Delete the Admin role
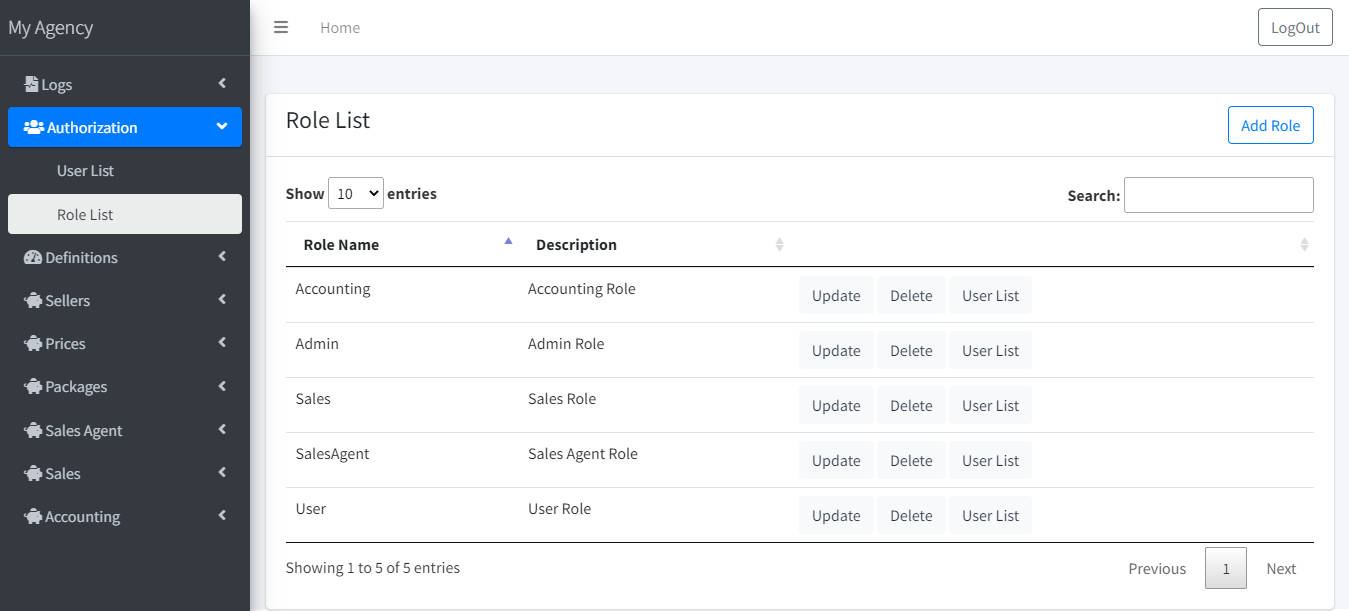The height and width of the screenshot is (611, 1349). [911, 350]
